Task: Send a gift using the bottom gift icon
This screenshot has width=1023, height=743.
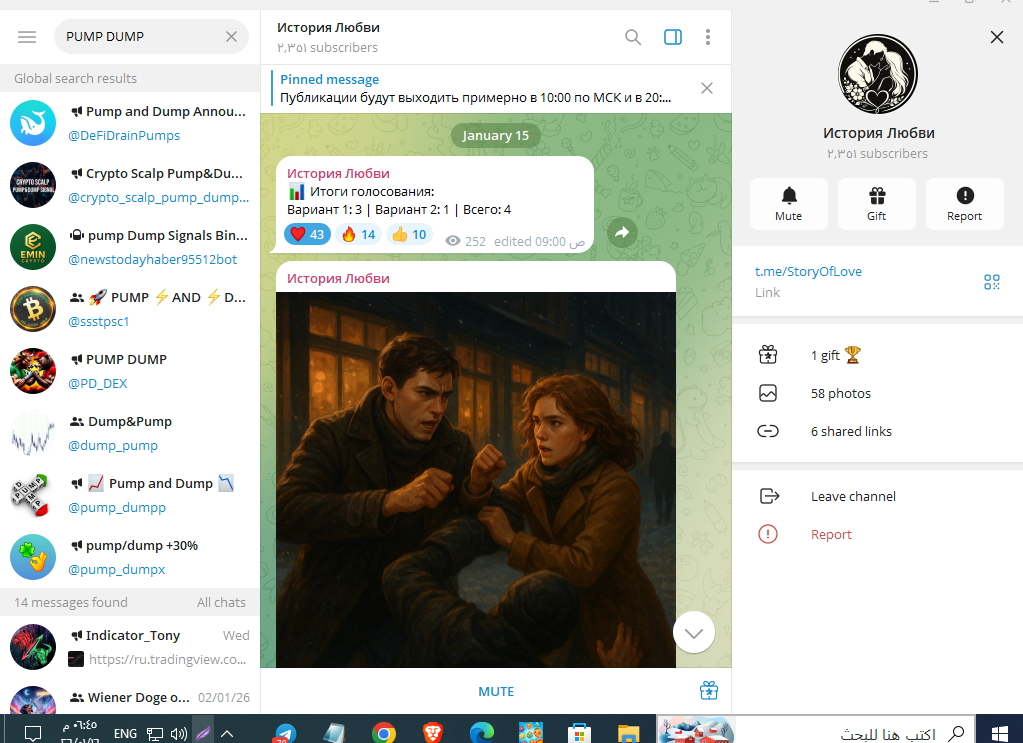Action: 709,690
